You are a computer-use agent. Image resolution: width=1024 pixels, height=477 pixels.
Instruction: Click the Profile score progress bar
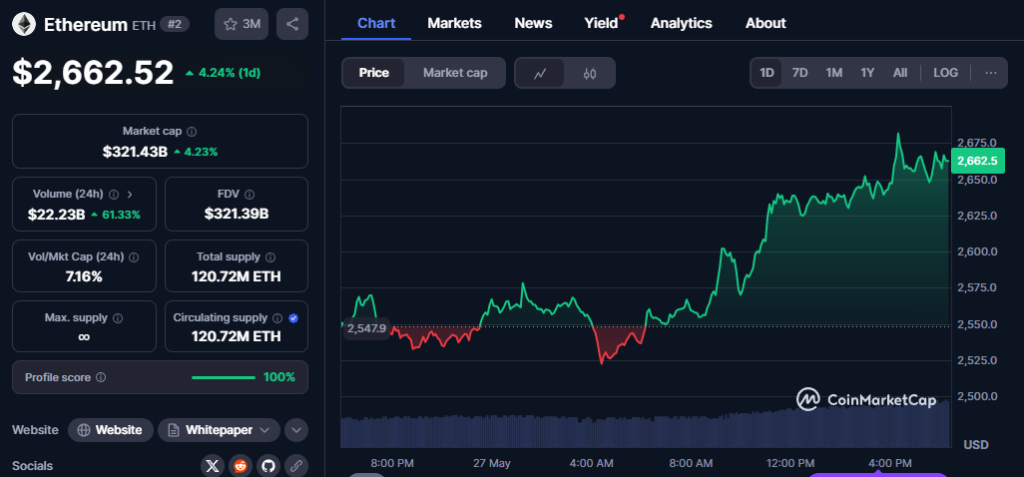coord(223,377)
